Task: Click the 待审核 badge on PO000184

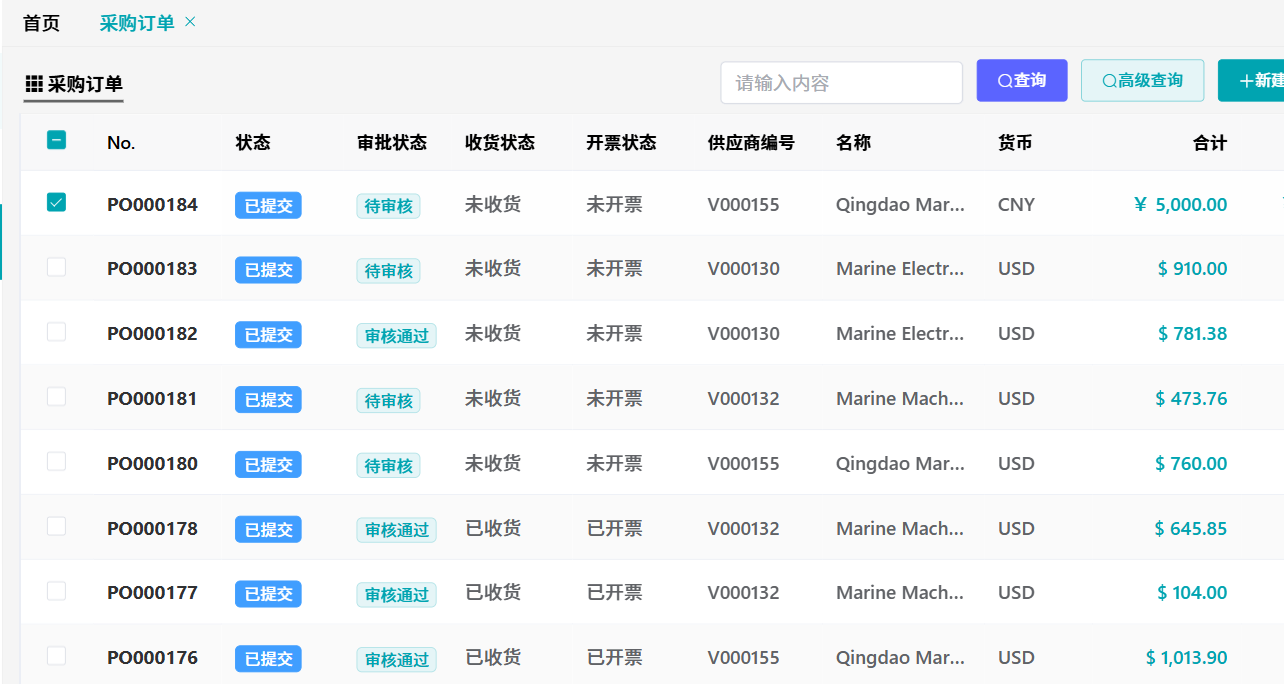Action: [388, 206]
